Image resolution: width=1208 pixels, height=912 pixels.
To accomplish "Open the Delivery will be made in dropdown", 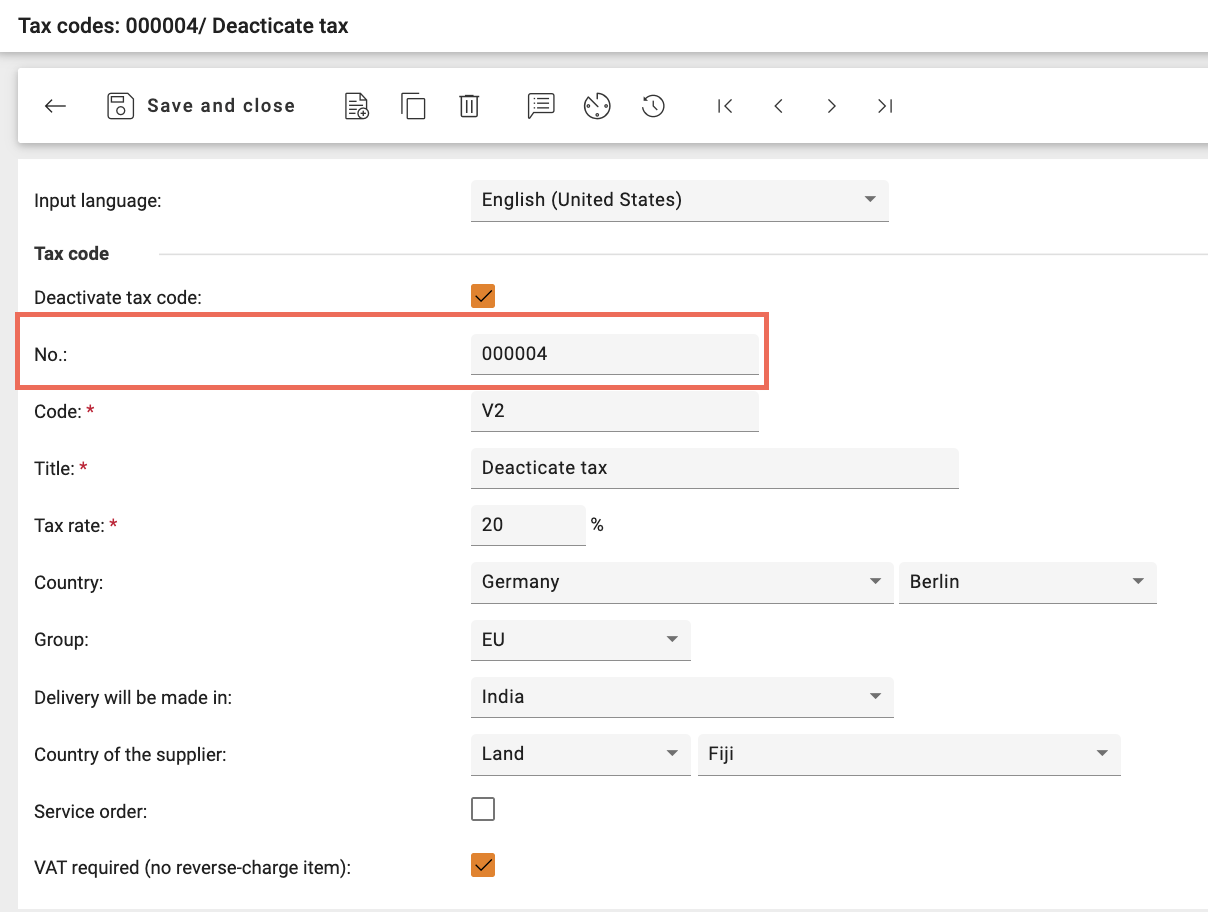I will point(680,697).
